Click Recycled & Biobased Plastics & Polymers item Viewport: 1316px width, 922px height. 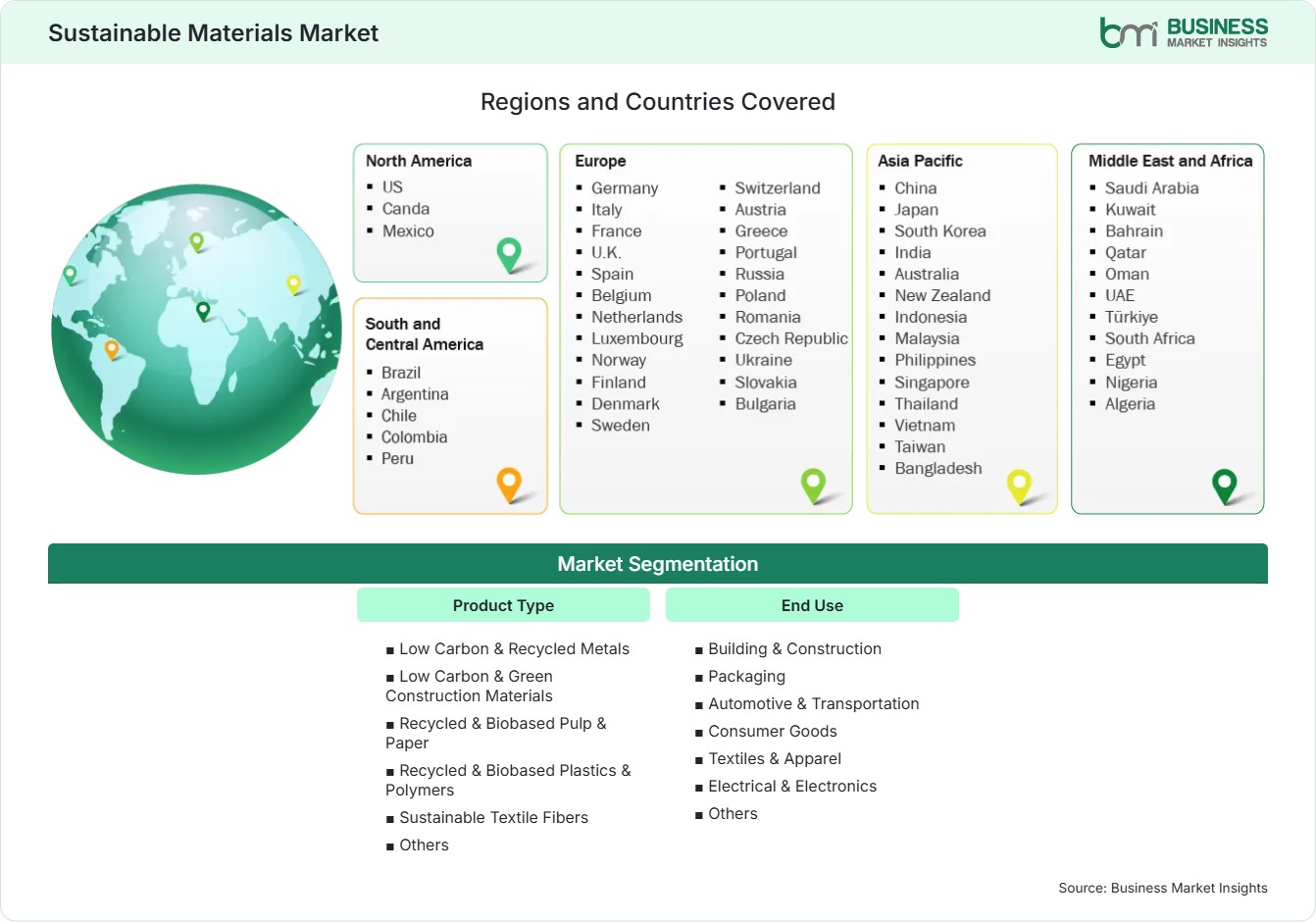[508, 780]
